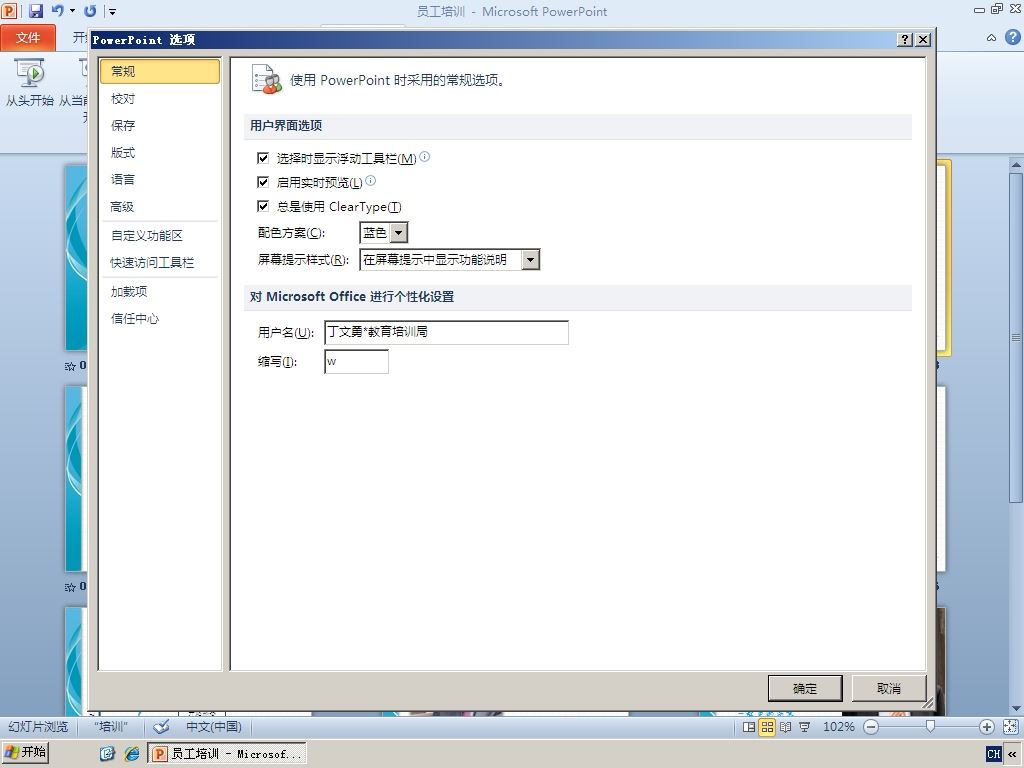Toggle 选择时显示浮动工具栏 checkbox
Screen dimensions: 1024x768
tap(263, 158)
